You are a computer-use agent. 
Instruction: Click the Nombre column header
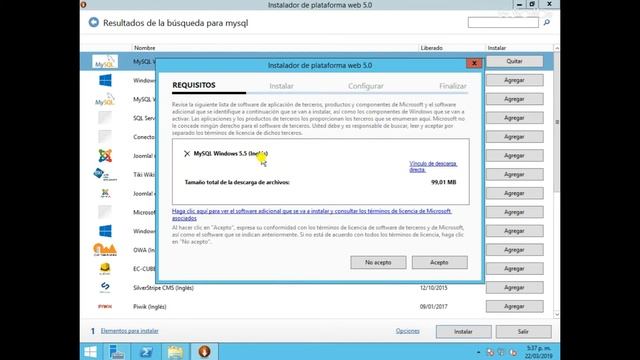(x=145, y=48)
